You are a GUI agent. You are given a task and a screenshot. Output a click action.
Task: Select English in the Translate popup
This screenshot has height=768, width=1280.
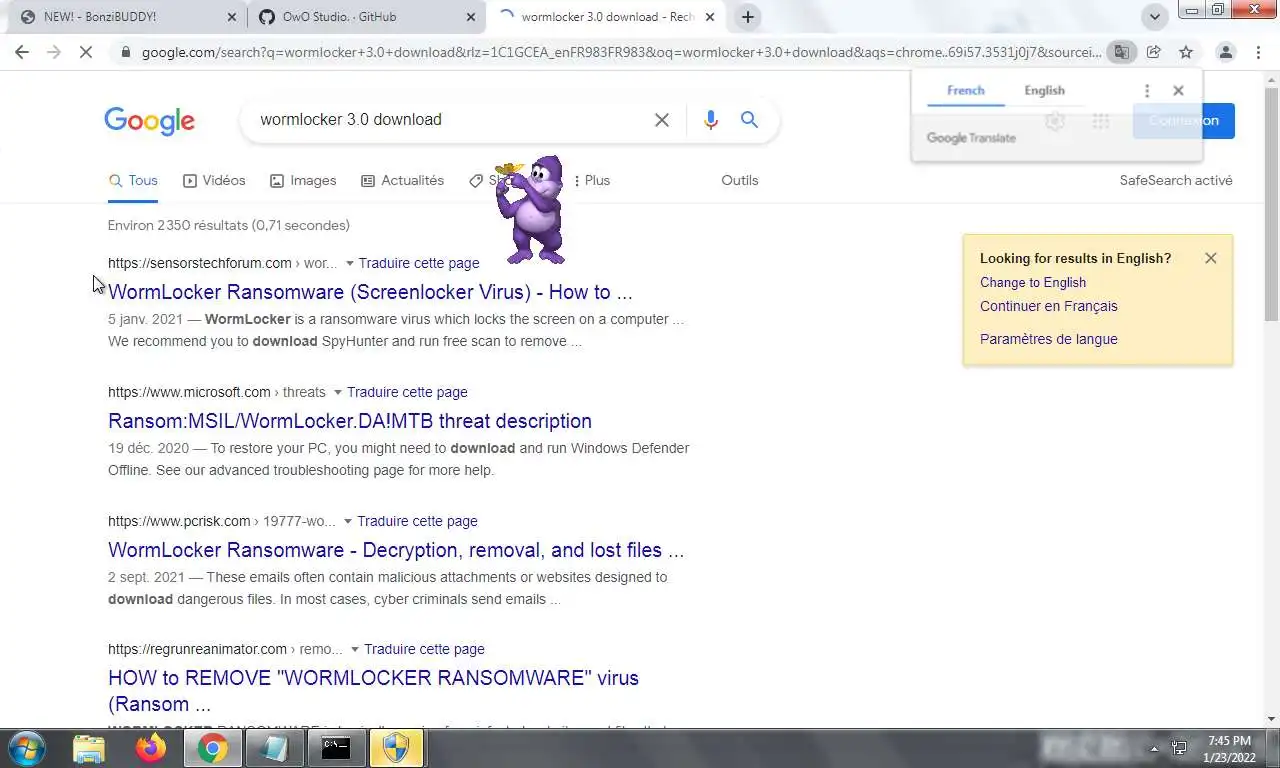click(x=1044, y=90)
